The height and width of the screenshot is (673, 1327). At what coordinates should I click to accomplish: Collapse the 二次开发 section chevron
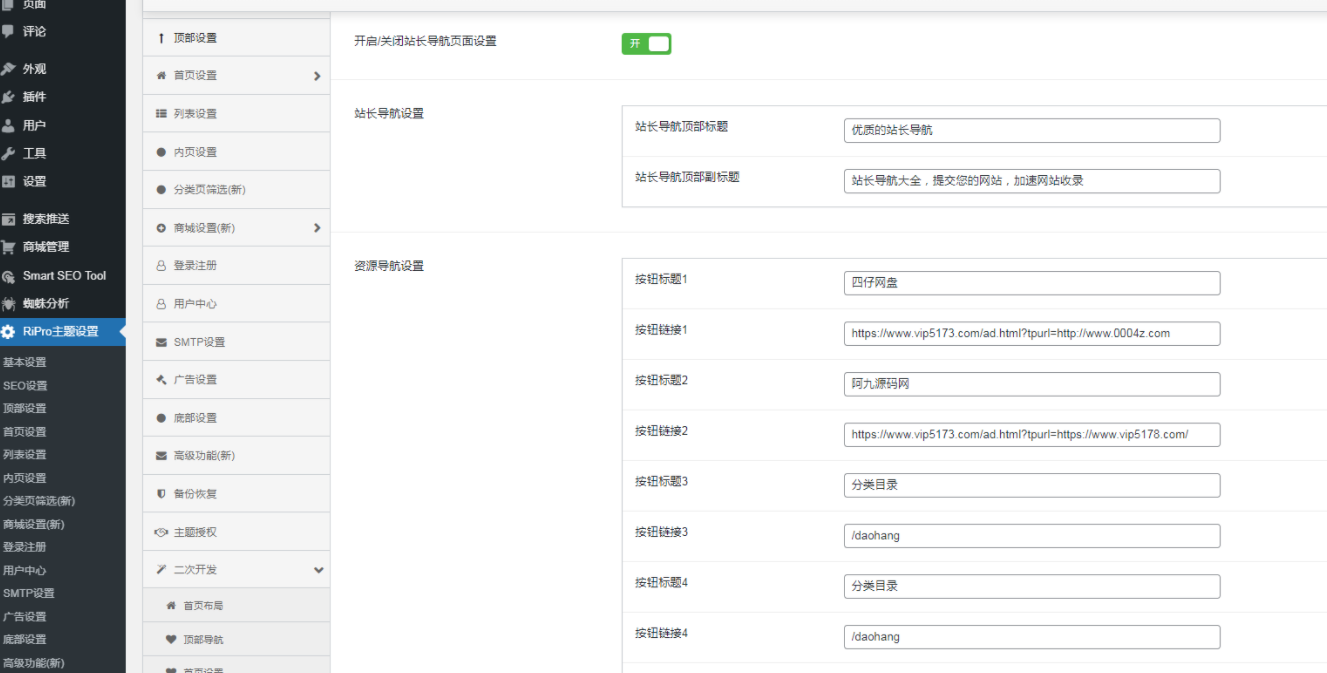tap(318, 570)
